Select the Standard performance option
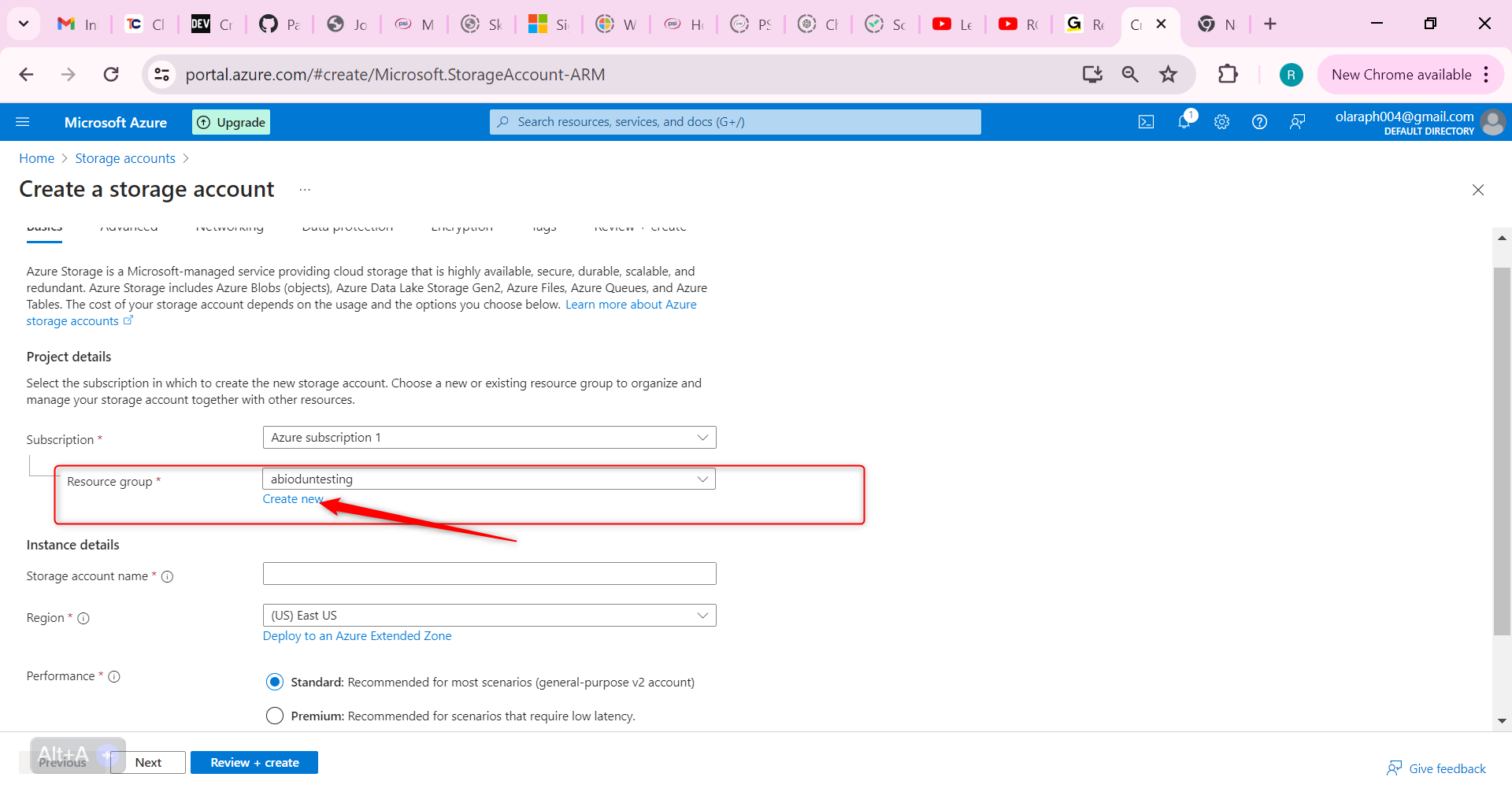This screenshot has width=1512, height=803. point(274,682)
